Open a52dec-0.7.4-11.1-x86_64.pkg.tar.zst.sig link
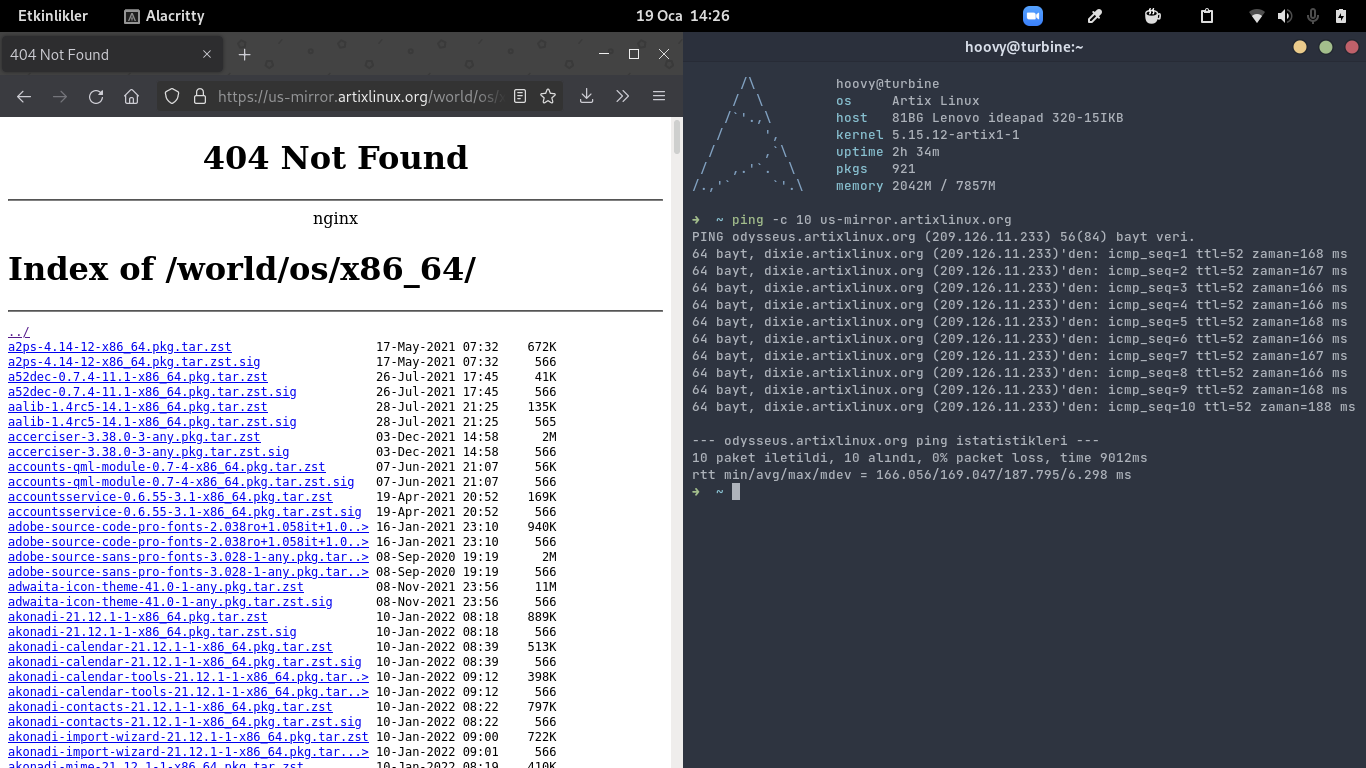 coord(152,392)
